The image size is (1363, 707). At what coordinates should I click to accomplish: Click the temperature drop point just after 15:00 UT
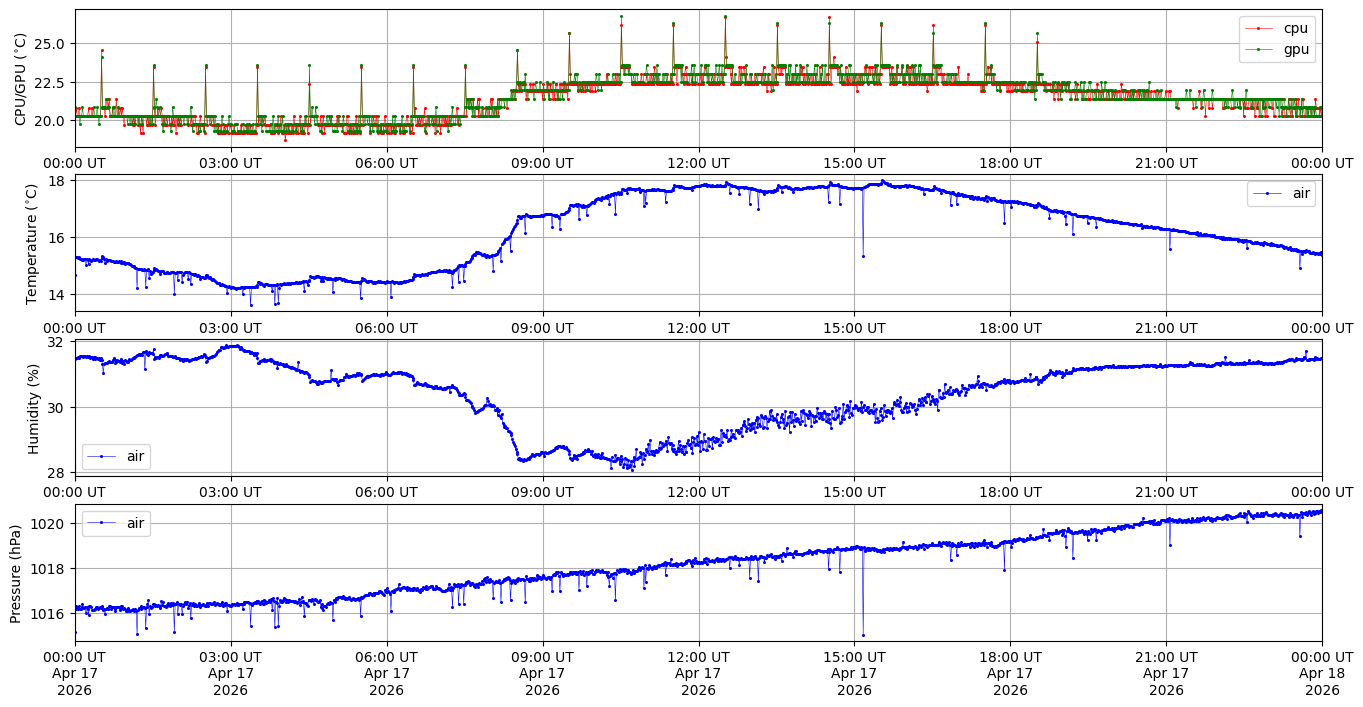863,256
